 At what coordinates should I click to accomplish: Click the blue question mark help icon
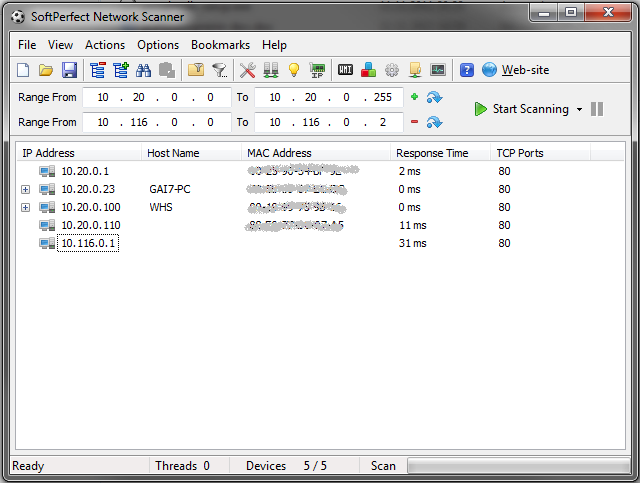coord(467,70)
